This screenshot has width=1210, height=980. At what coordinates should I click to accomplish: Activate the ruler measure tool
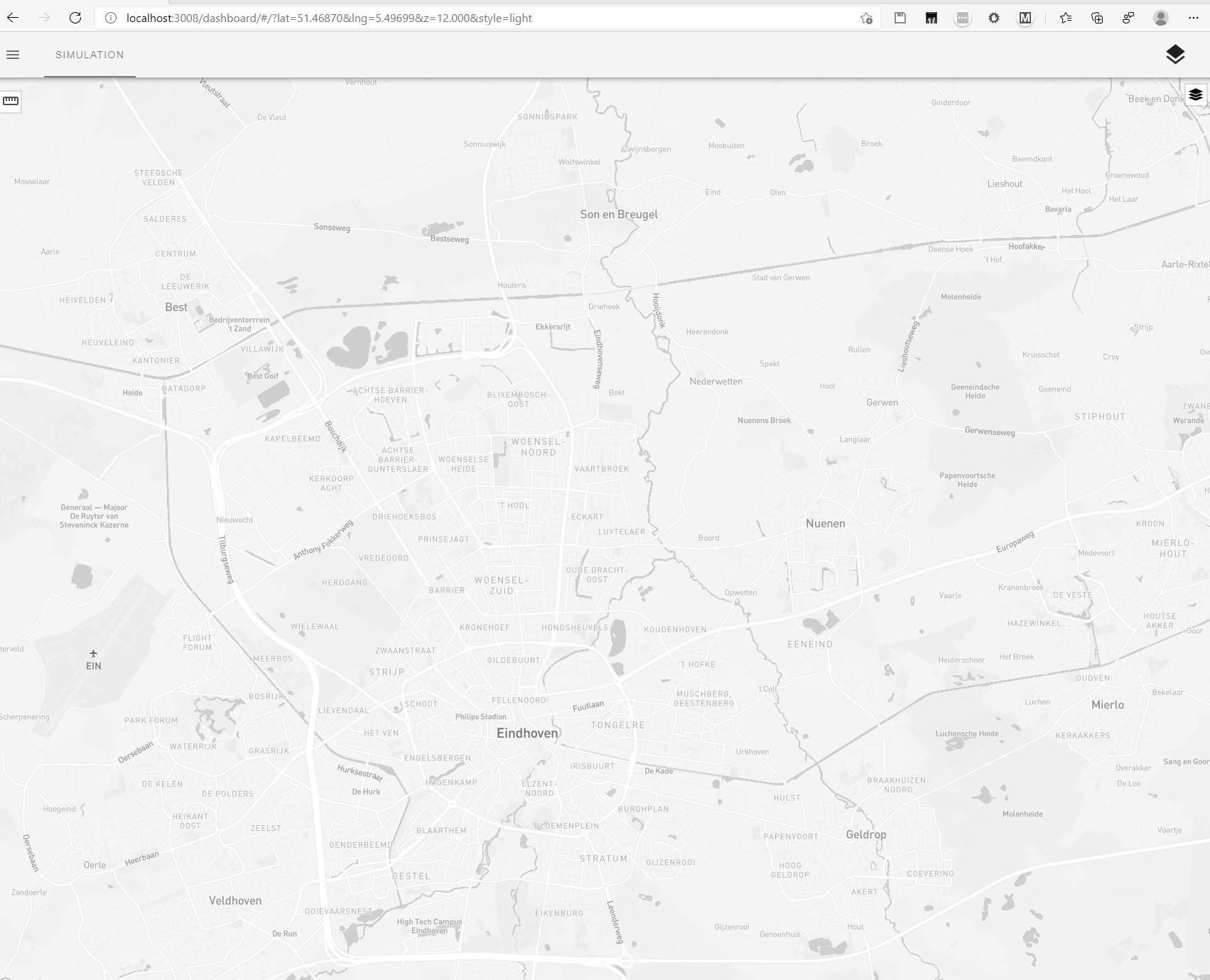11,101
